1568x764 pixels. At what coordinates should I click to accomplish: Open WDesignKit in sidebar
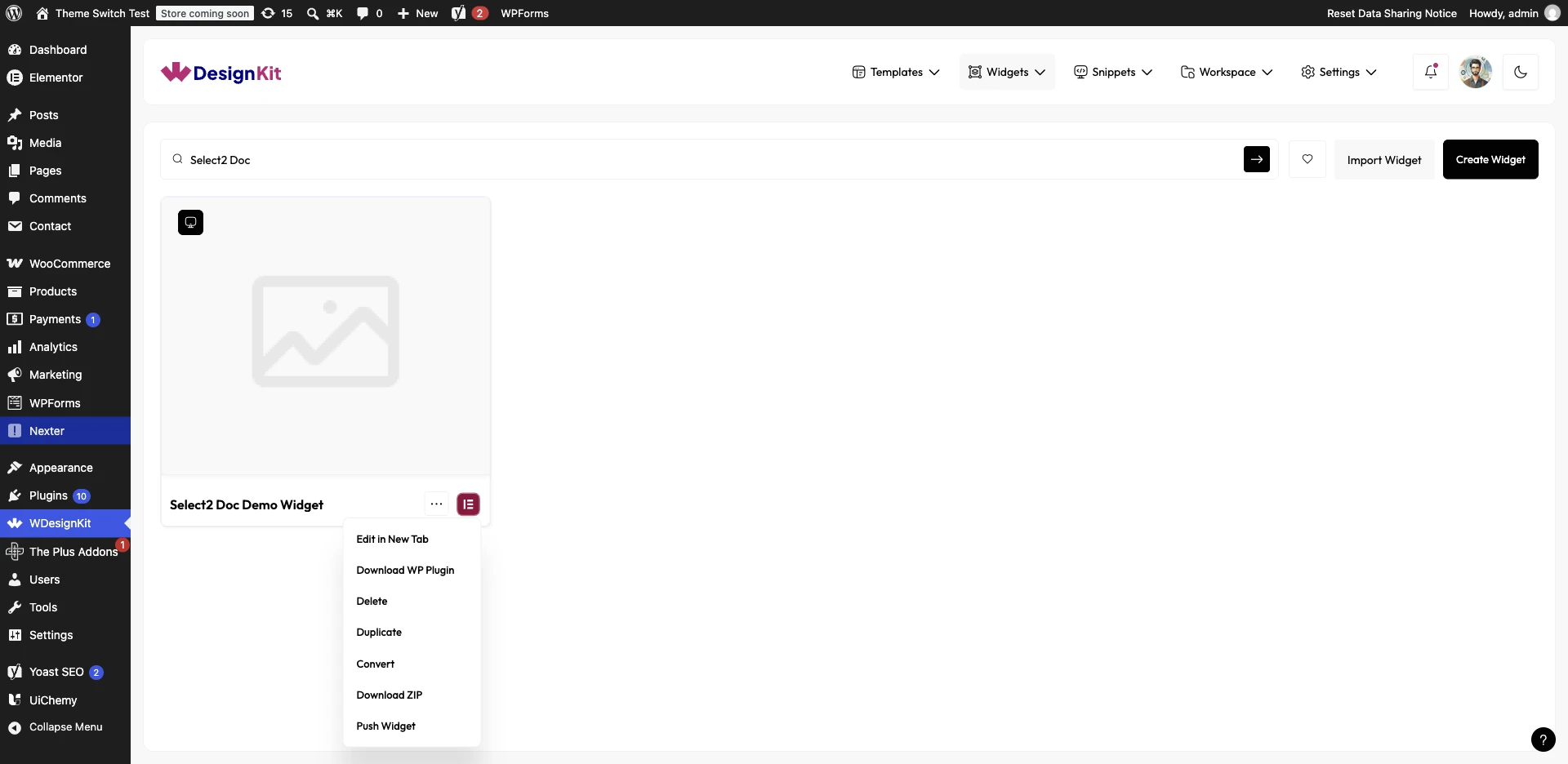(65, 523)
